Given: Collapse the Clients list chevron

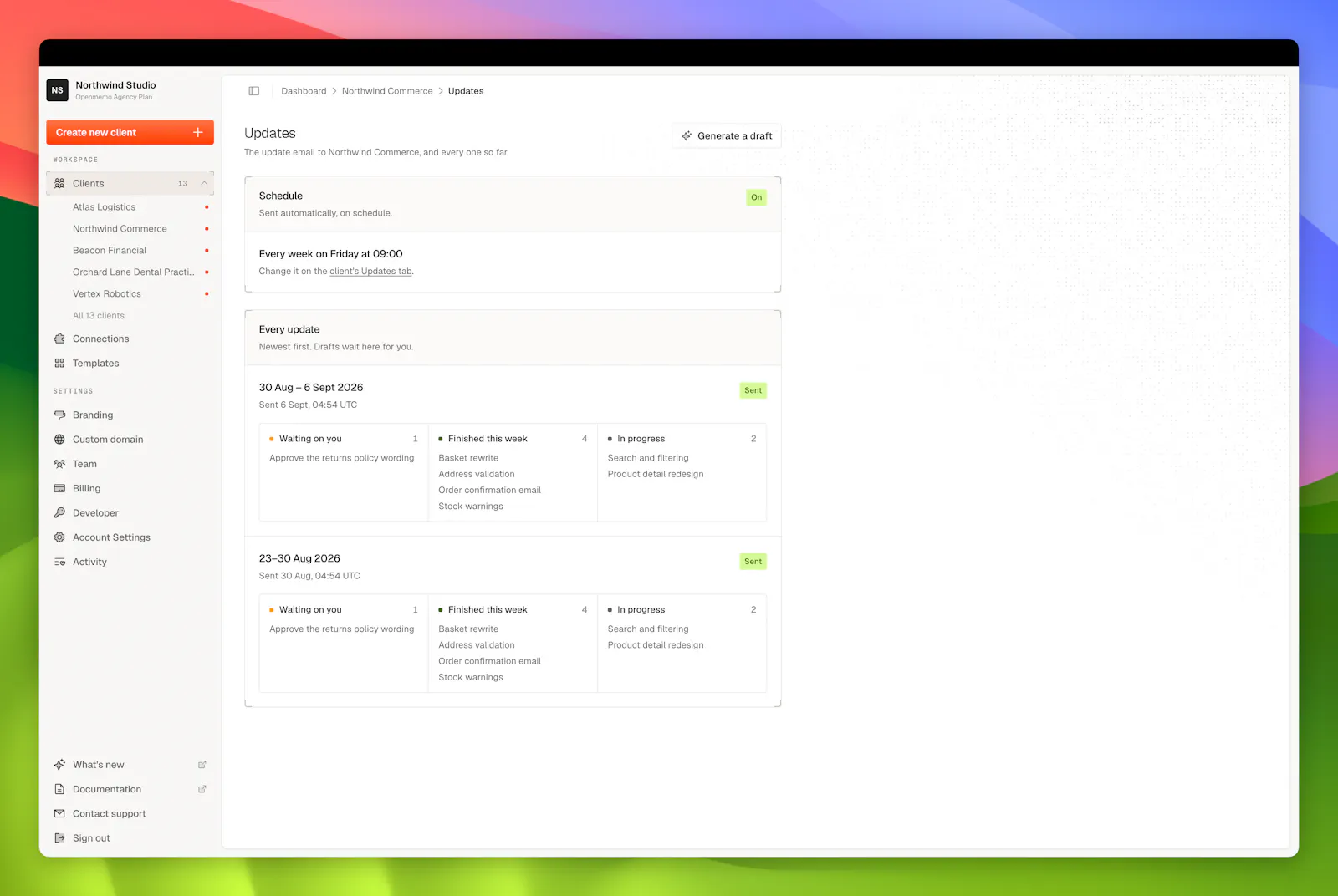Looking at the screenshot, I should pyautogui.click(x=203, y=184).
